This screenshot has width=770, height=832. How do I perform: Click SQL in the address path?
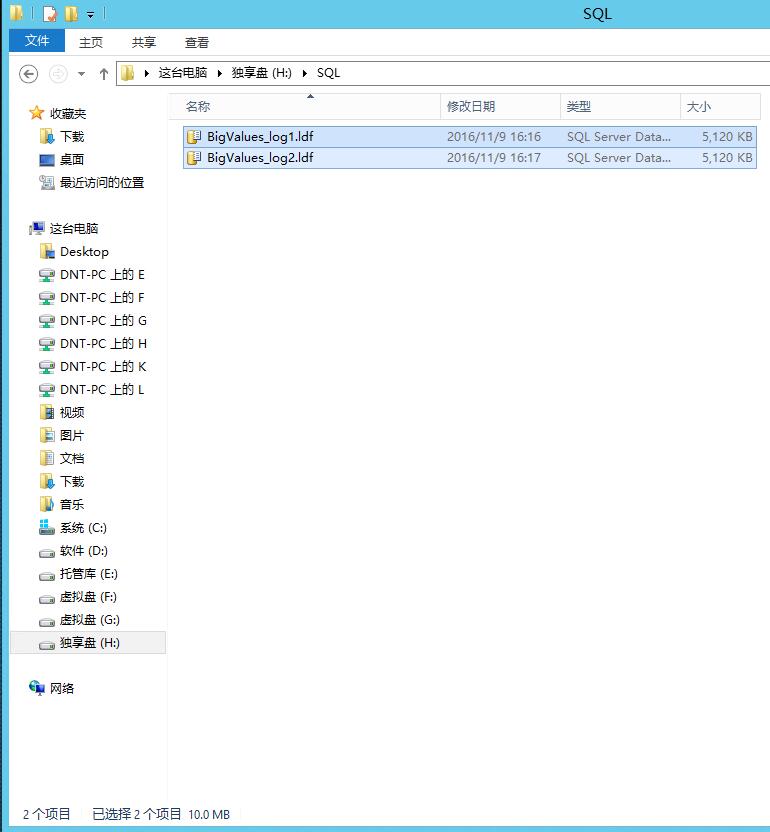(x=328, y=73)
